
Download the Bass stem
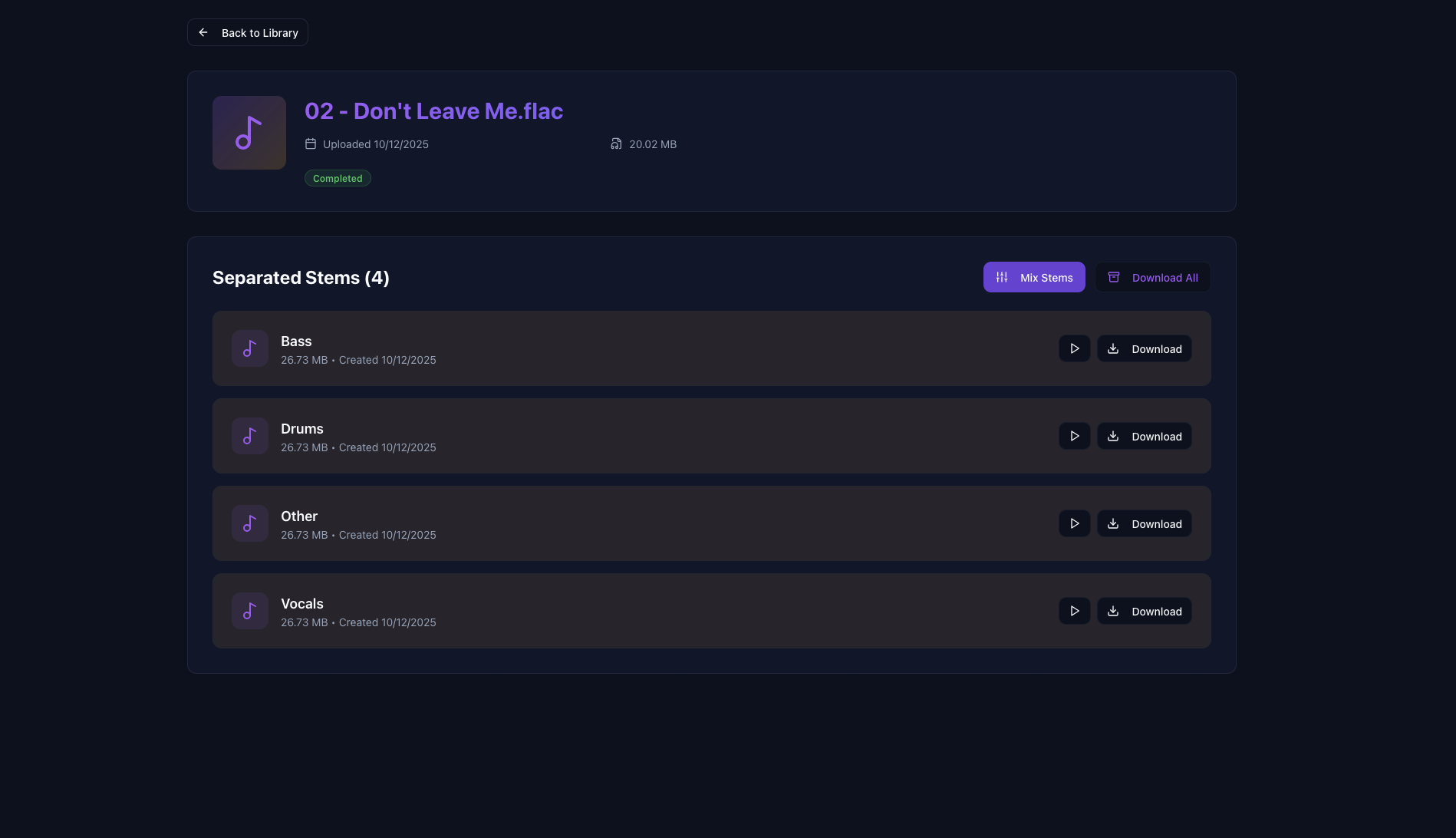[x=1144, y=348]
